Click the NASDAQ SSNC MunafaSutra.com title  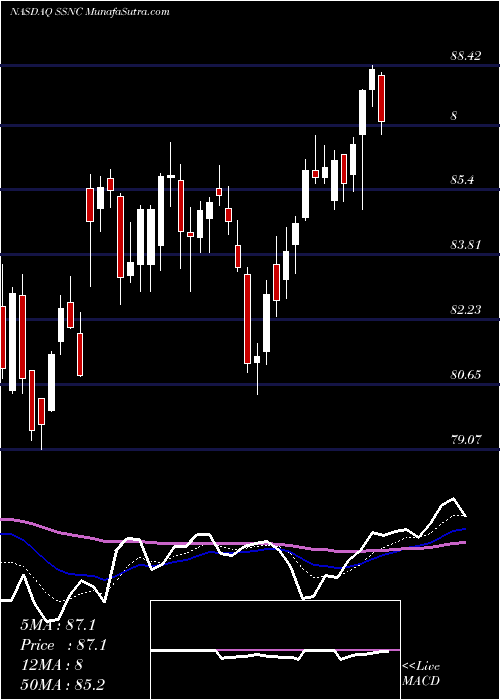click(x=89, y=12)
